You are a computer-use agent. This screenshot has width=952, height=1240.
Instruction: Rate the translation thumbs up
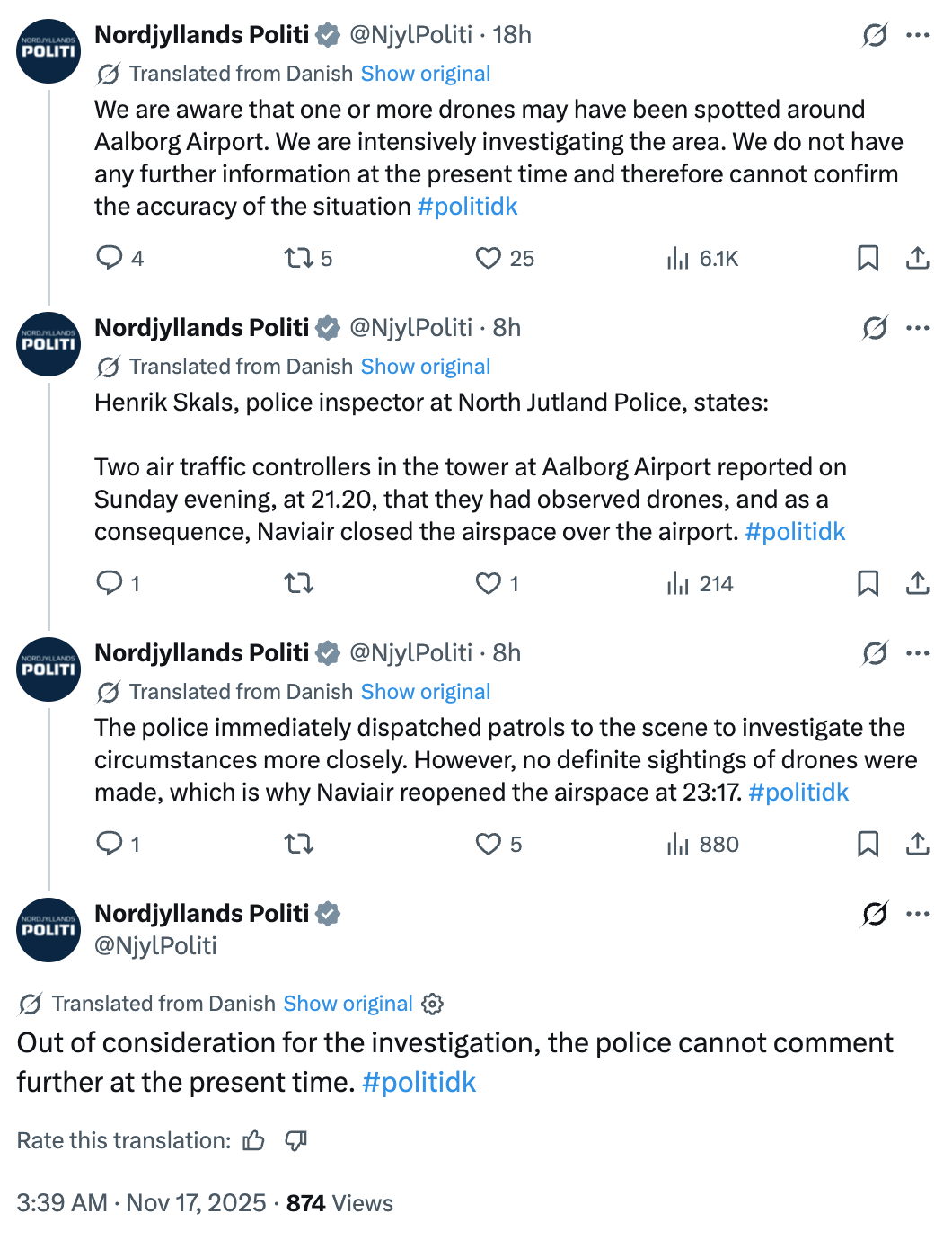pyautogui.click(x=254, y=1141)
